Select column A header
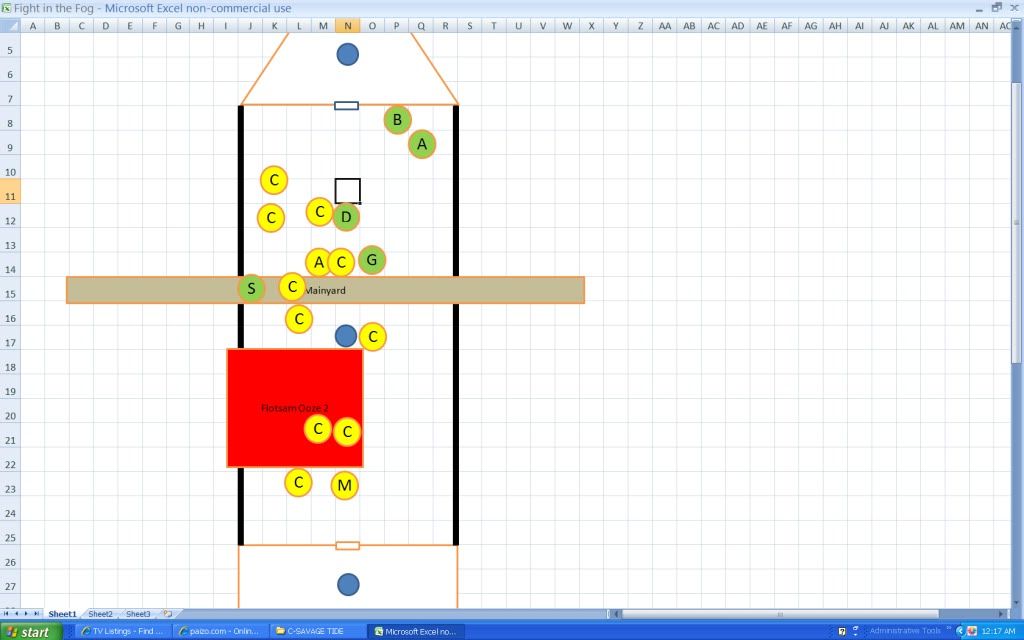Viewport: 1024px width, 640px height. [33, 25]
